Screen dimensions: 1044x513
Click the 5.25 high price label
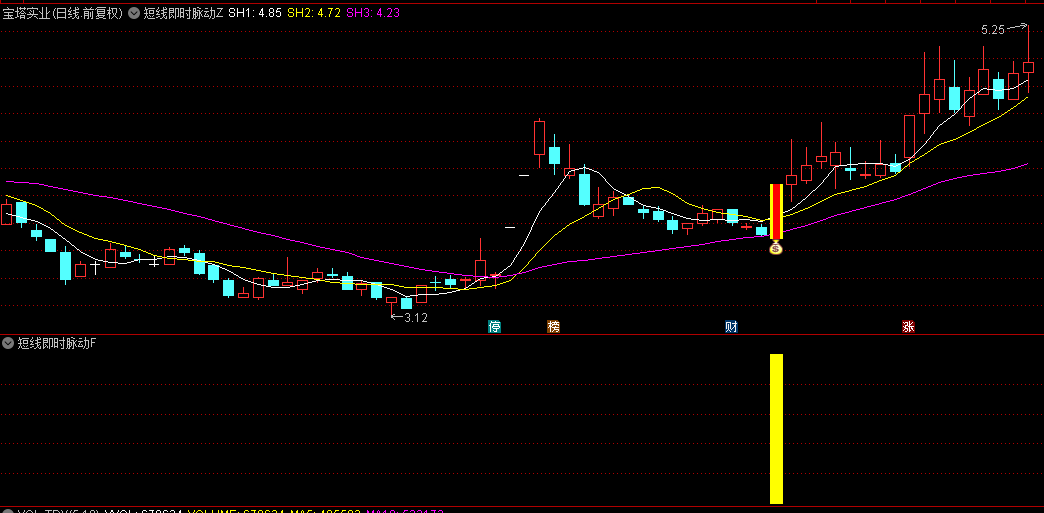point(992,30)
